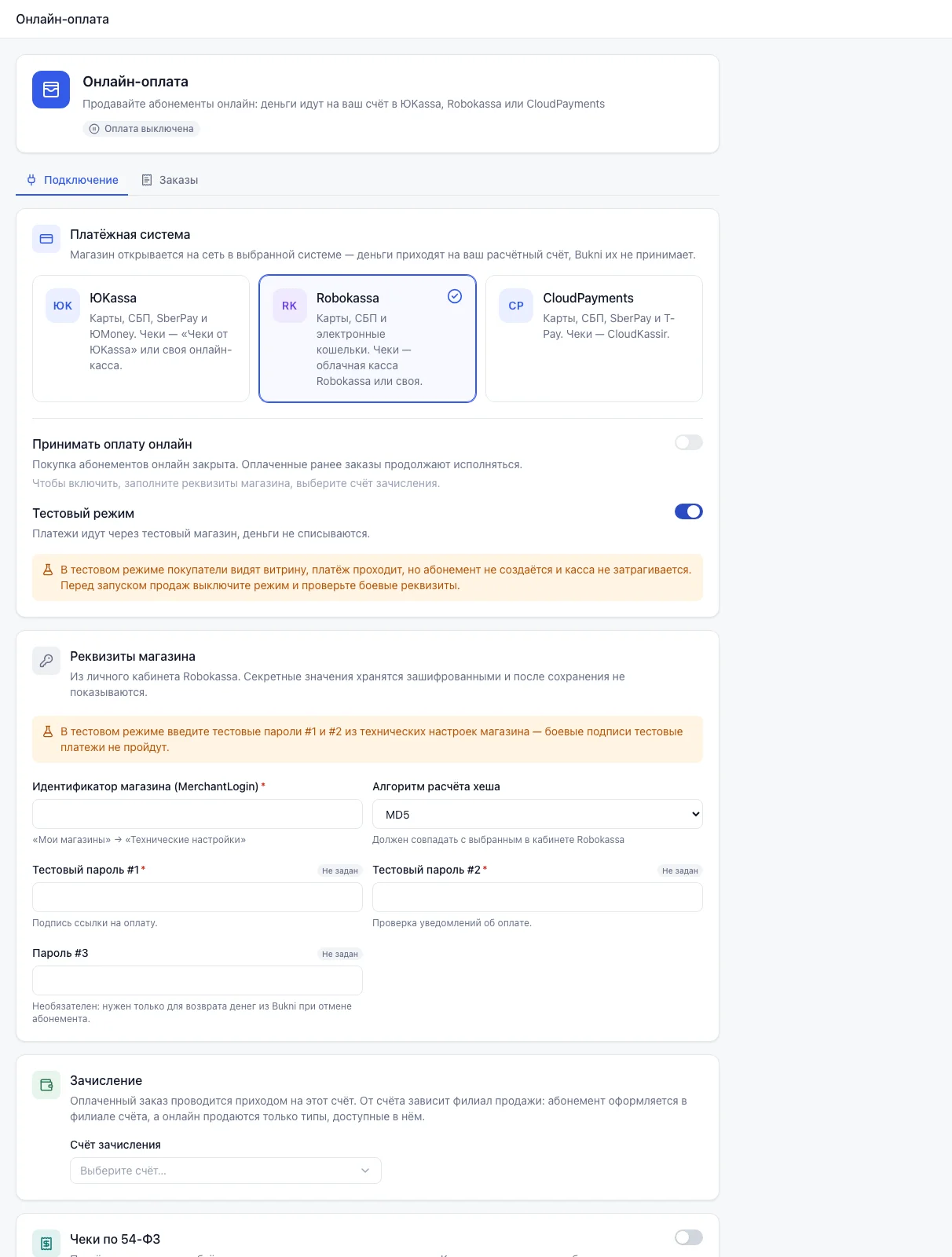Select the ЮKassa payment system card
This screenshot has height=1257, width=952.
(141, 339)
